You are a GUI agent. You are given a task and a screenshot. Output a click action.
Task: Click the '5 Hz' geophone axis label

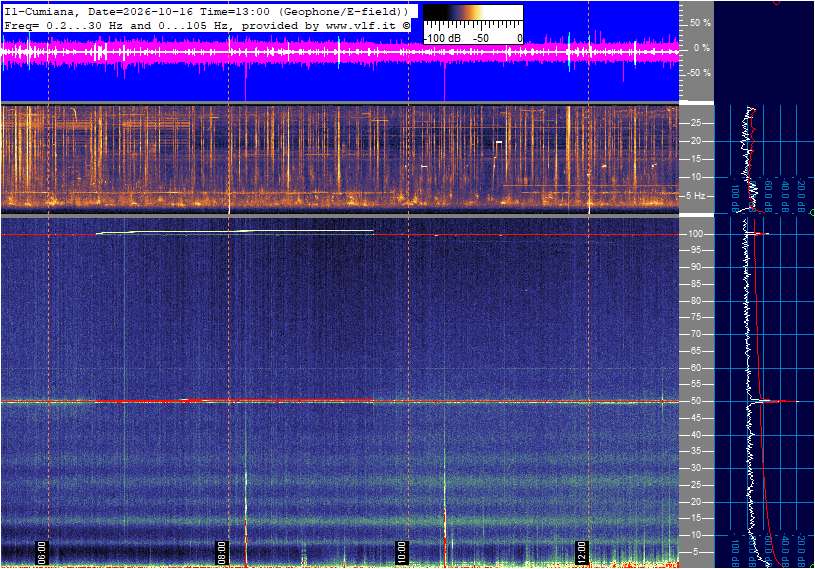coord(696,196)
